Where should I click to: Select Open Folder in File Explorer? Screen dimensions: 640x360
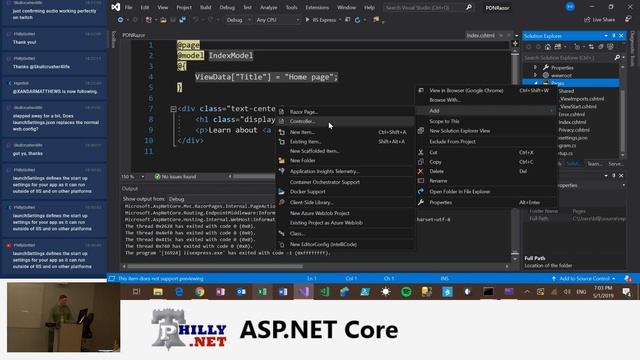pos(486,191)
